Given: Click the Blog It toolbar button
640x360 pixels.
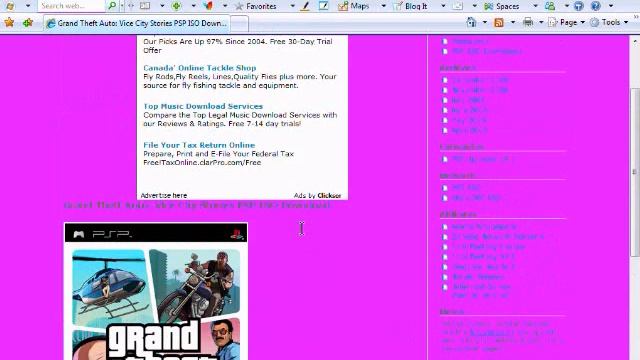Looking at the screenshot, I should tap(410, 6).
